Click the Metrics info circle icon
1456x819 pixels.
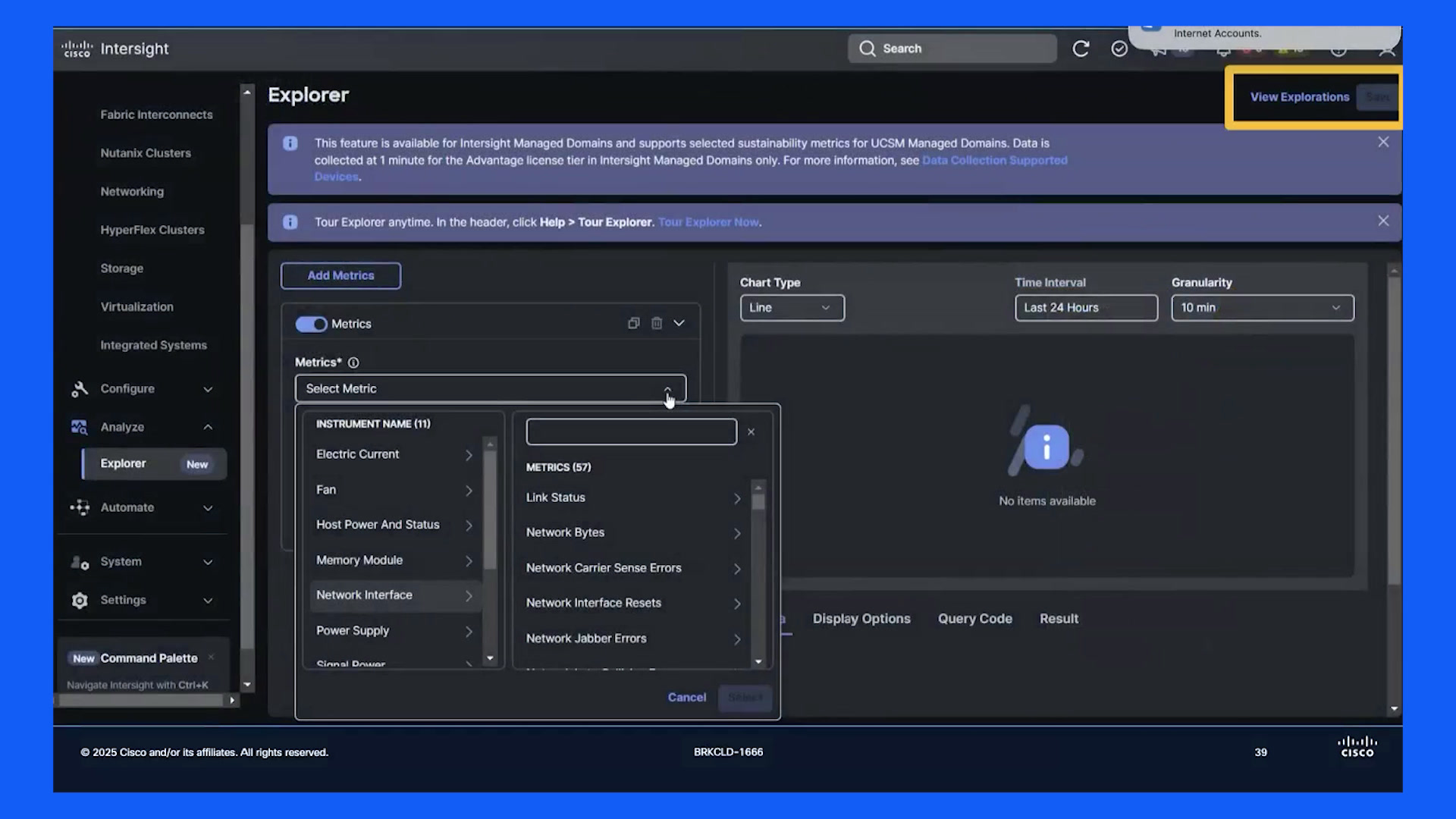[353, 362]
